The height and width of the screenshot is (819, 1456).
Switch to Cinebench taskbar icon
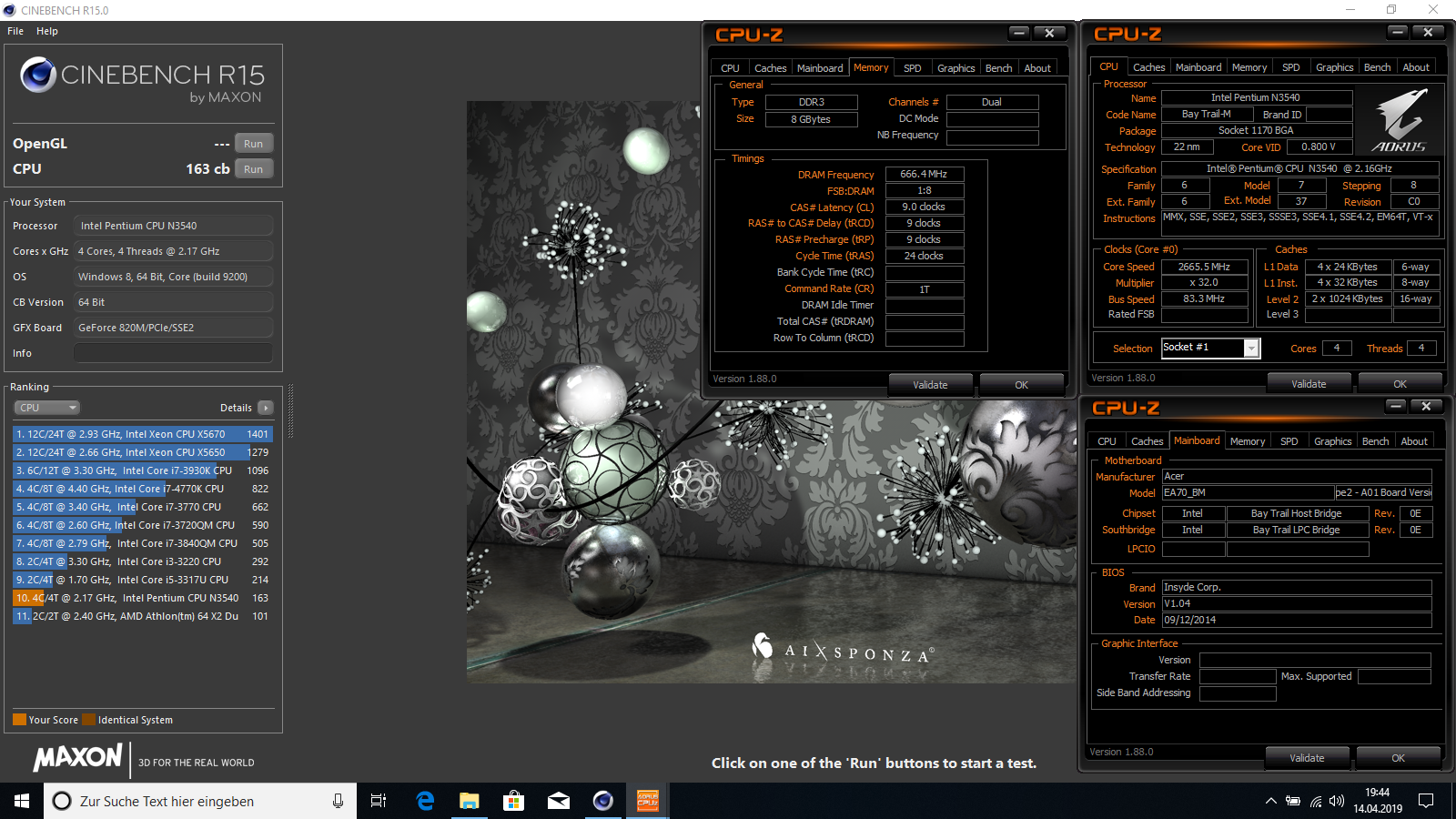coord(603,801)
